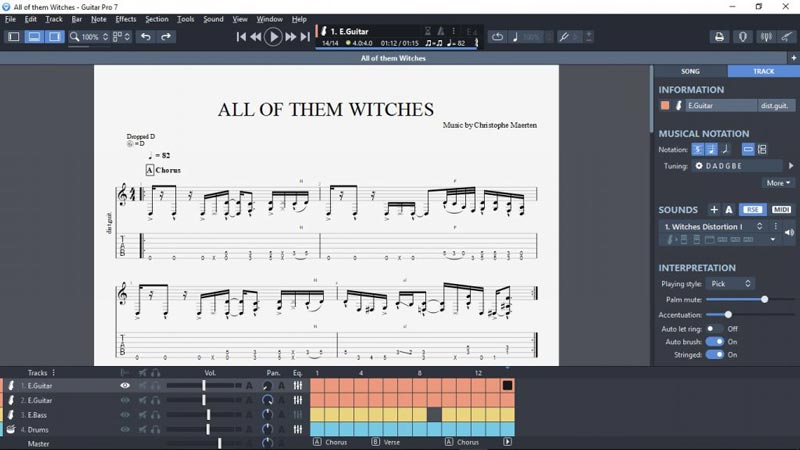This screenshot has width=800, height=450.
Task: Open the sound automation A button
Action: pyautogui.click(x=729, y=210)
